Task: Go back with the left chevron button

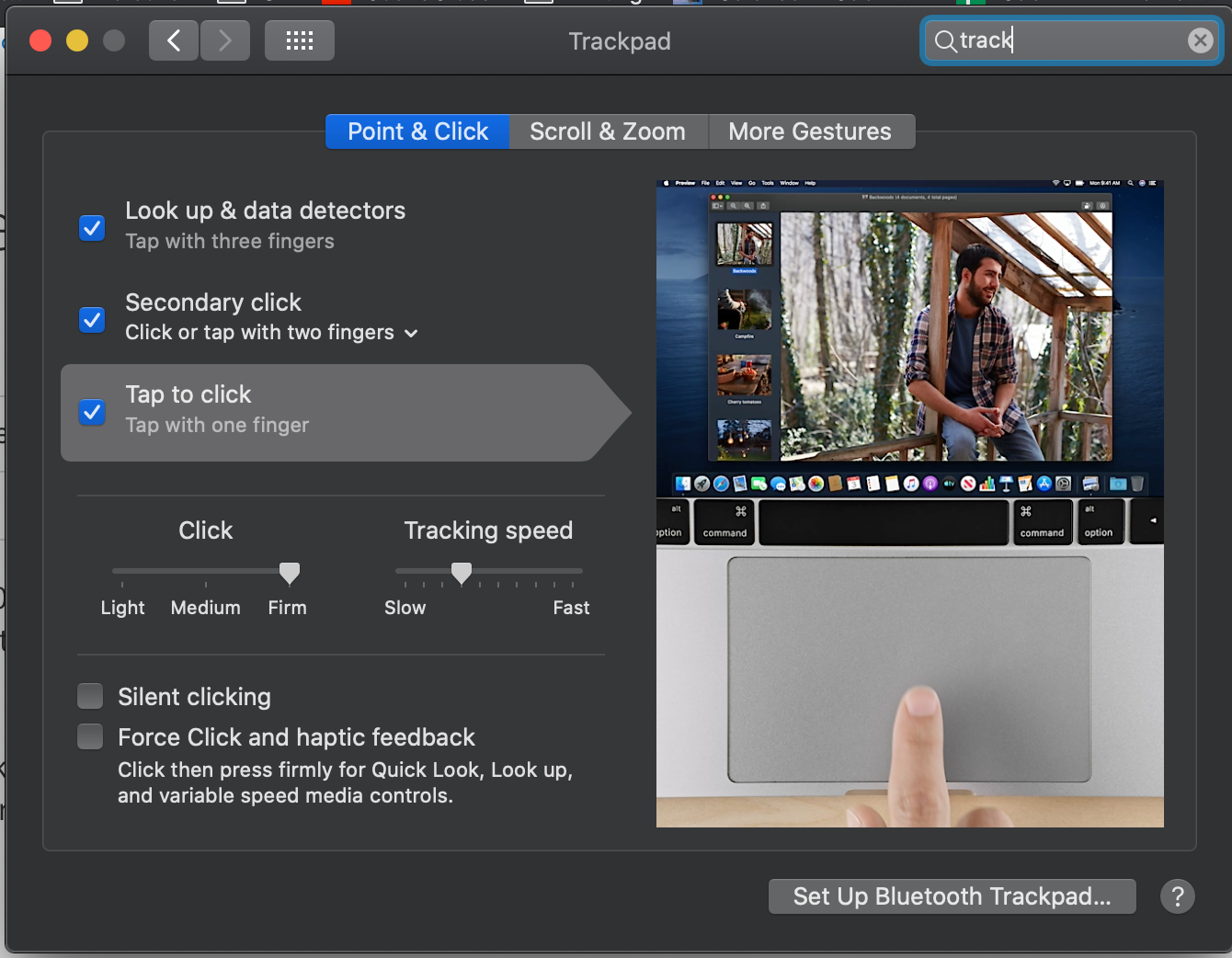Action: (174, 40)
